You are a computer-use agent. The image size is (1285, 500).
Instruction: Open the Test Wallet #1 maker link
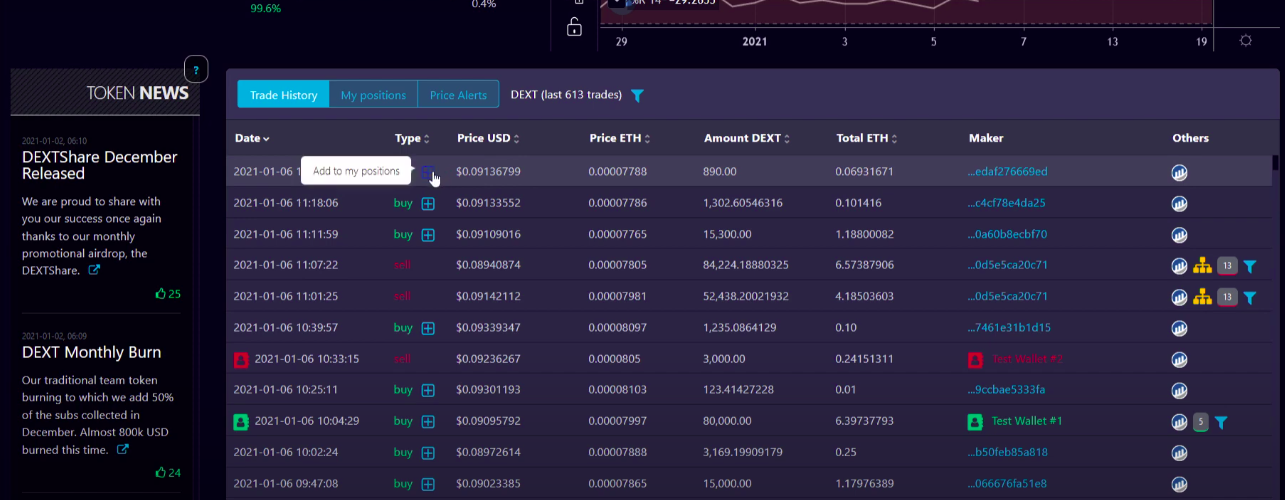coord(1027,421)
